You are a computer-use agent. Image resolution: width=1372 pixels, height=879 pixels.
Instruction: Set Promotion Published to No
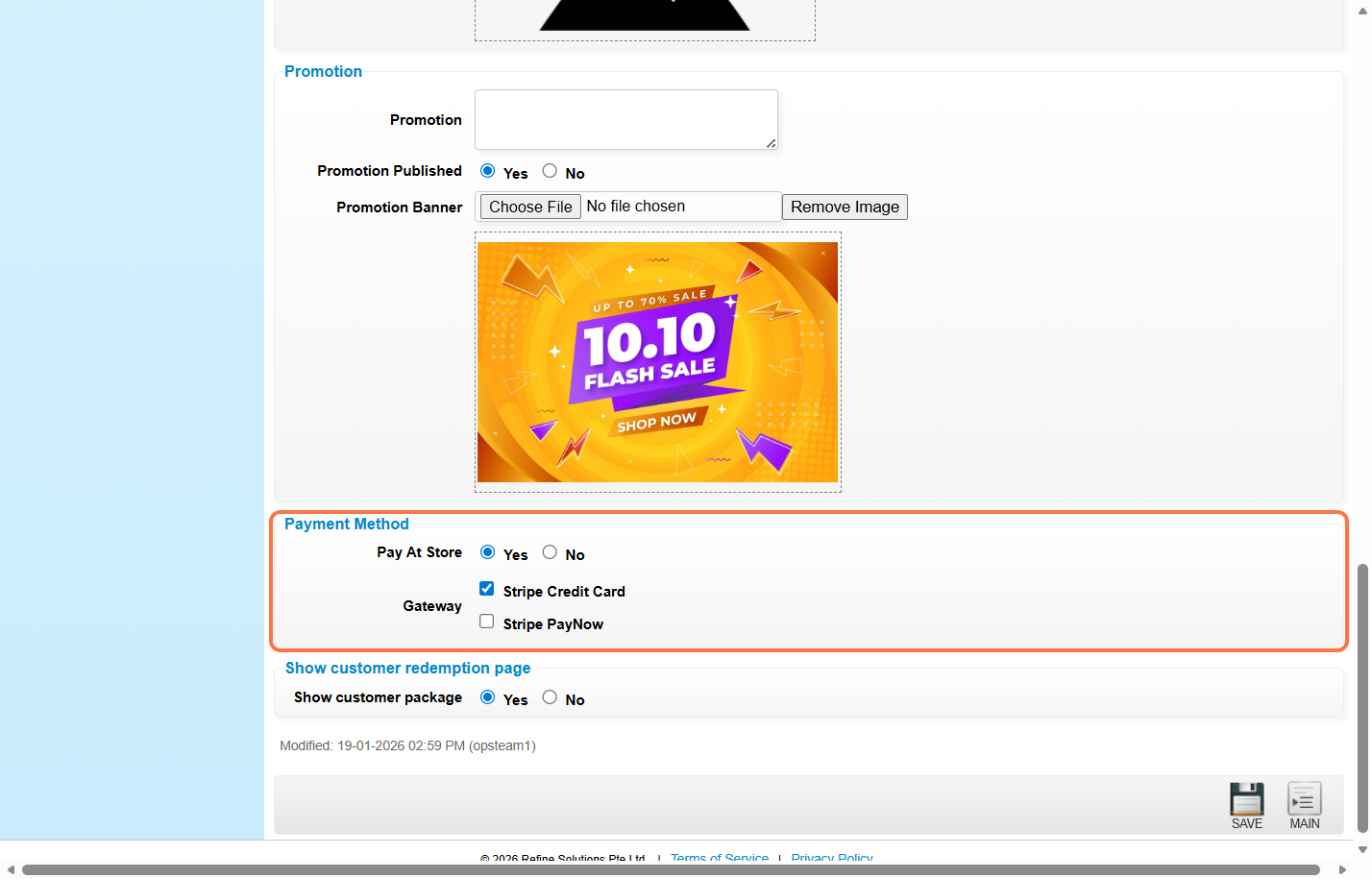click(x=550, y=171)
